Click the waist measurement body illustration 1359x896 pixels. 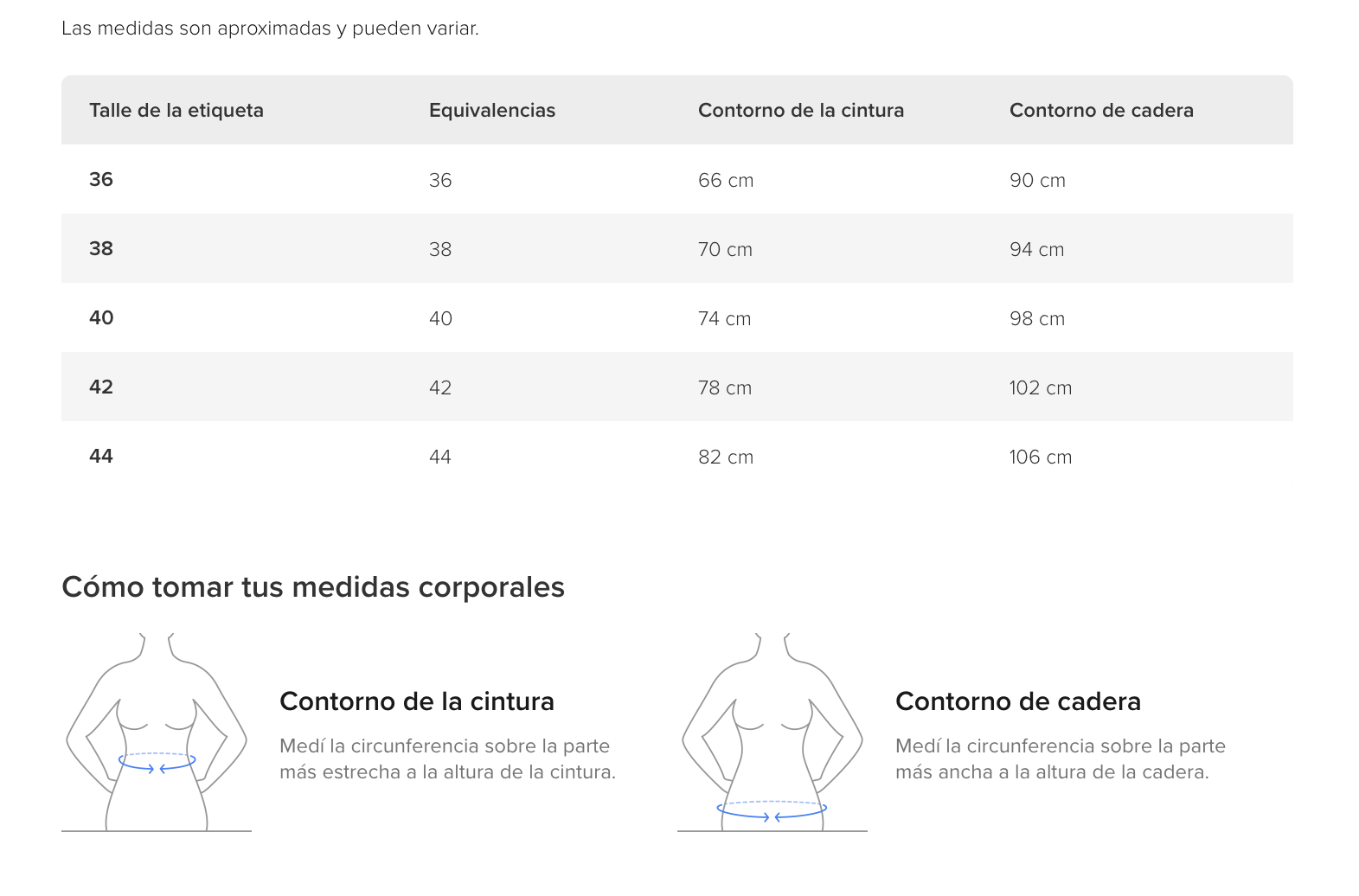click(157, 733)
